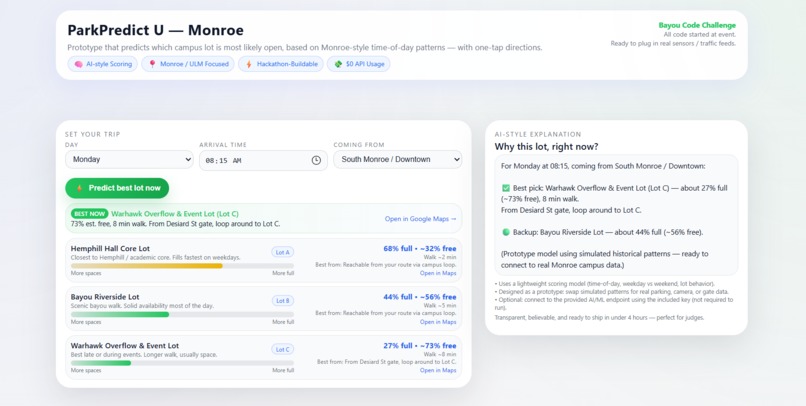Open in Maps for Warhawk Overflow & Event Lot
The image size is (806, 406).
click(x=438, y=370)
